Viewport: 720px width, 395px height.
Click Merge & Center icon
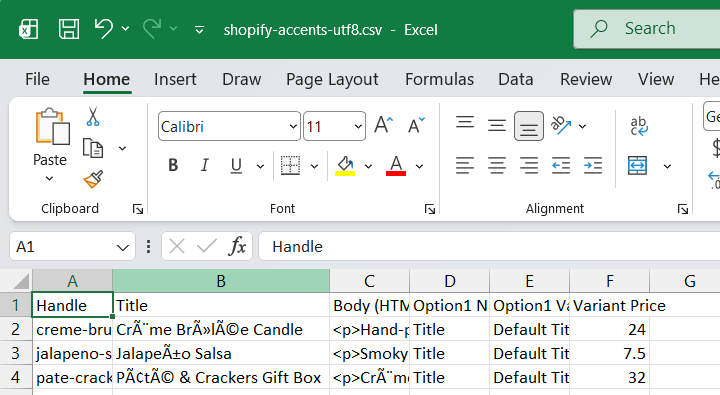click(x=637, y=165)
